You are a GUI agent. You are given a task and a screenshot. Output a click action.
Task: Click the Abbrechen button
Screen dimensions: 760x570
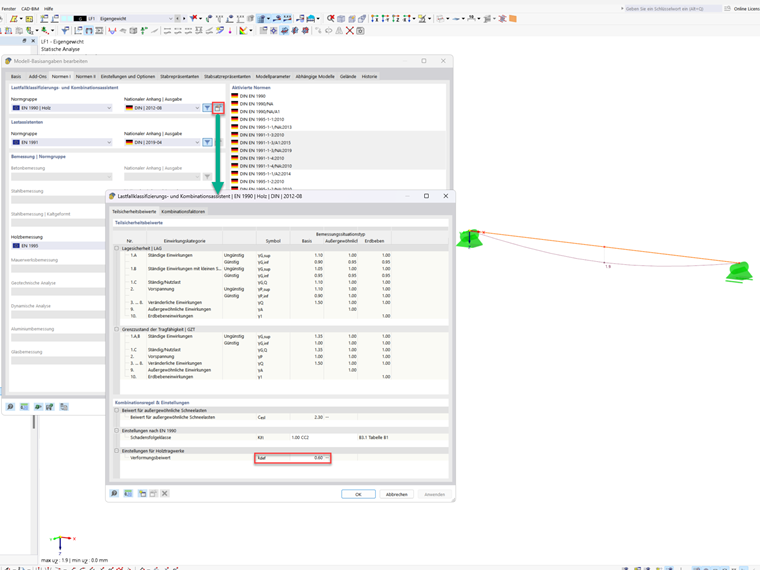(396, 494)
